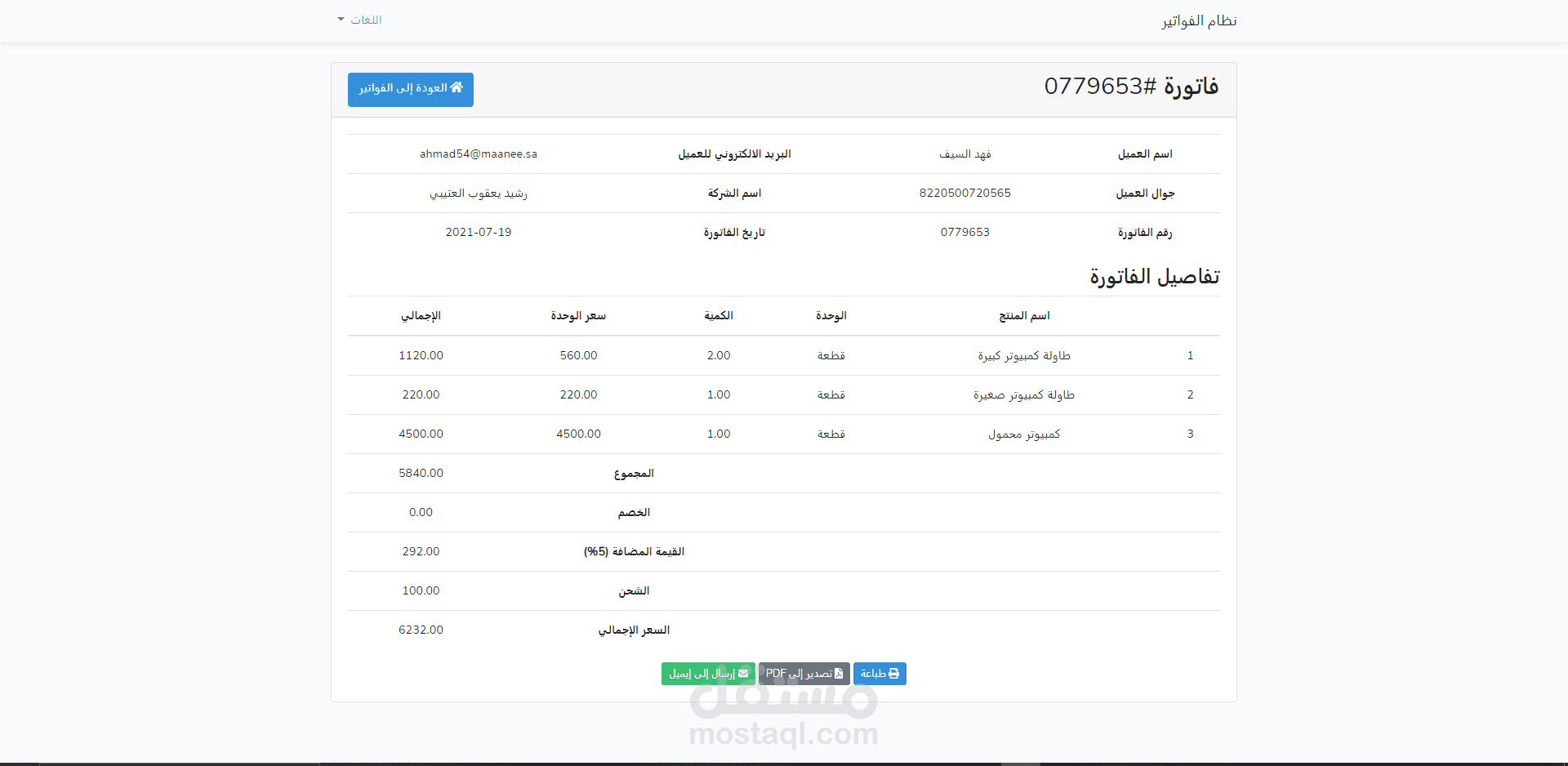The height and width of the screenshot is (766, 1568).
Task: Click unit price 4500.00 of laptop row
Action: pos(578,434)
